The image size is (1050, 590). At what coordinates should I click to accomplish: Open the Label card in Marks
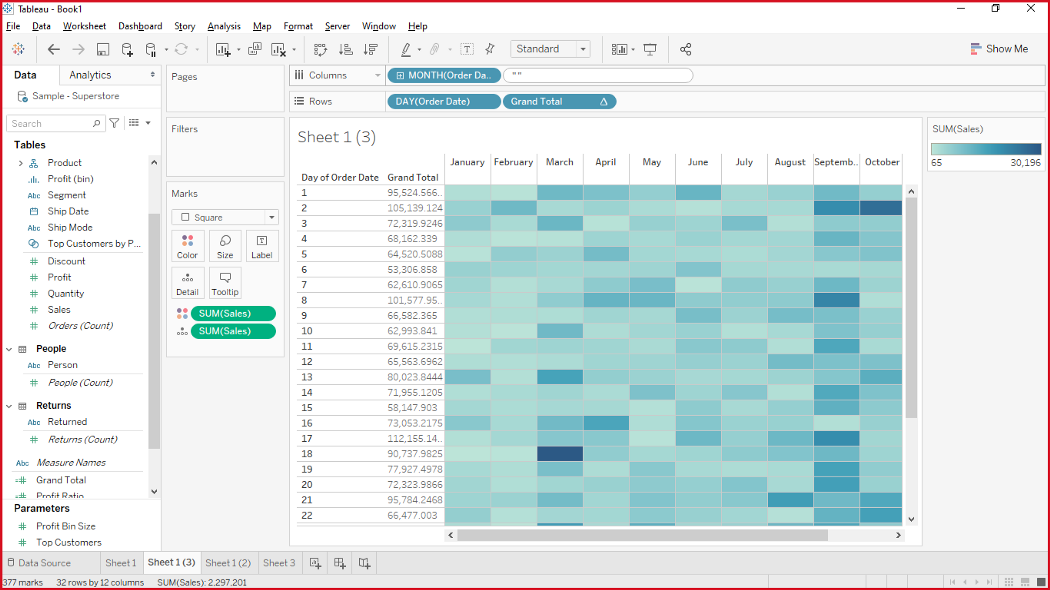(262, 246)
